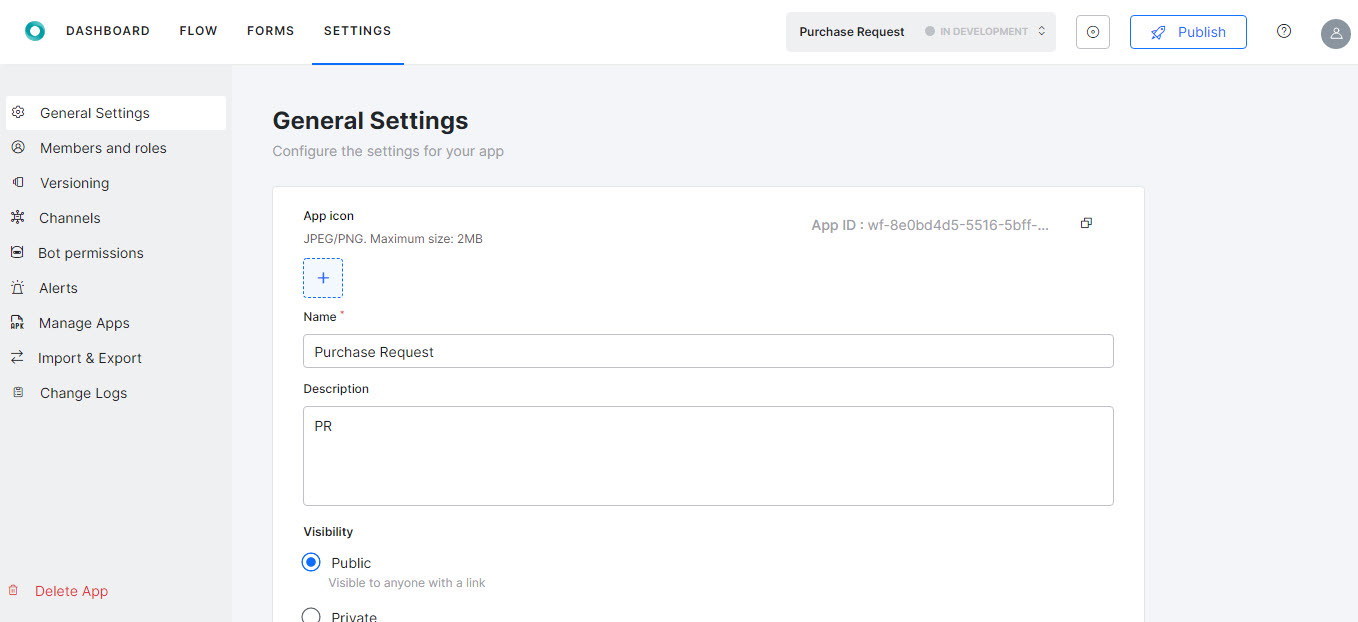Copy the App ID using the copy icon
1358x622 pixels.
tap(1086, 223)
